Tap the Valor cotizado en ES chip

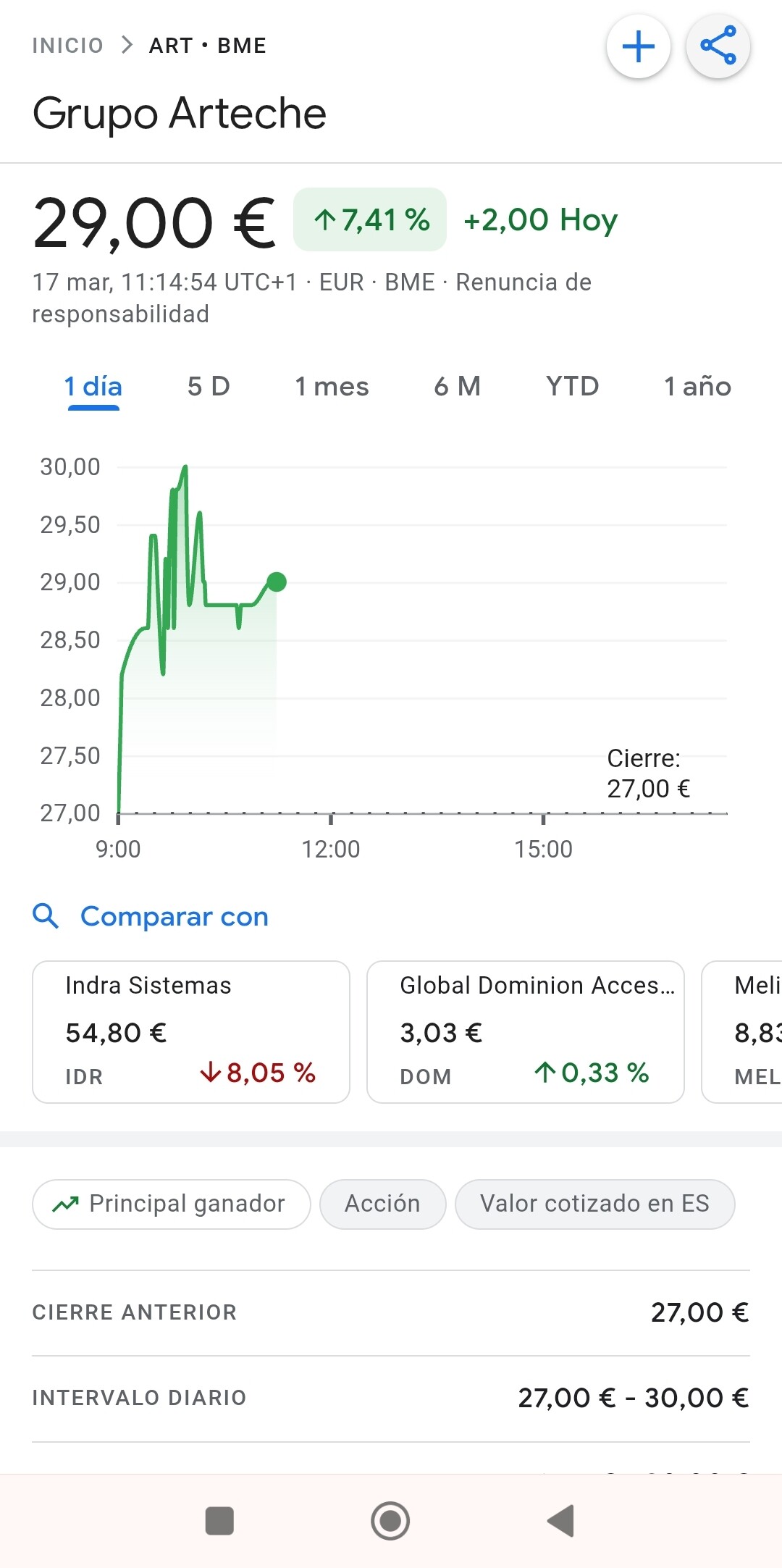pos(594,1204)
